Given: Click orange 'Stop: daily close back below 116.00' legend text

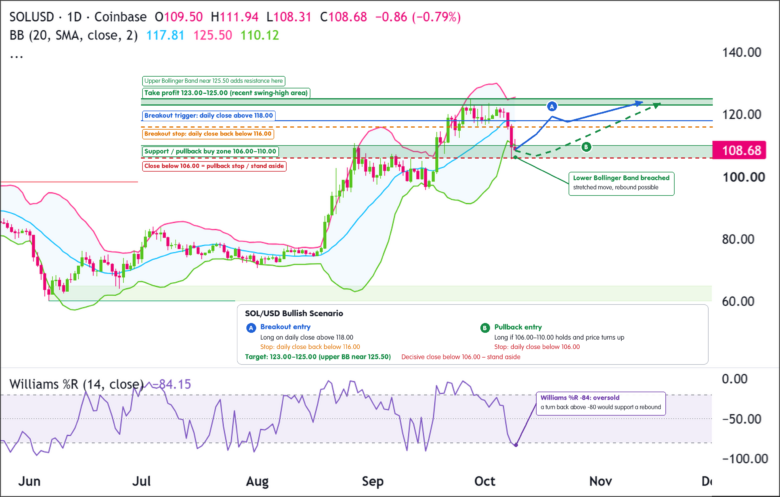Looking at the screenshot, I should (310, 347).
